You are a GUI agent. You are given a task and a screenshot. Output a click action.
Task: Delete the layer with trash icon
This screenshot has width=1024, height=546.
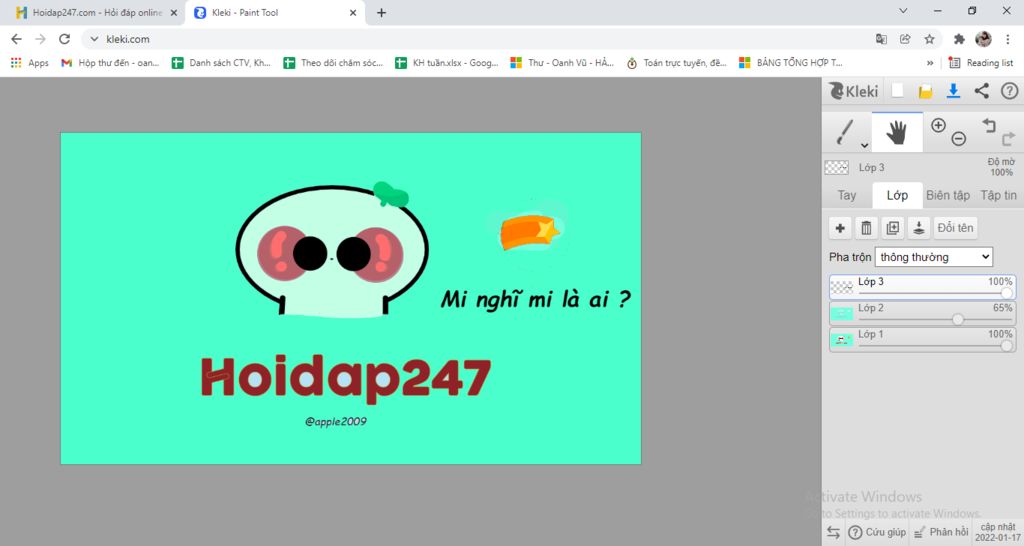coord(866,228)
